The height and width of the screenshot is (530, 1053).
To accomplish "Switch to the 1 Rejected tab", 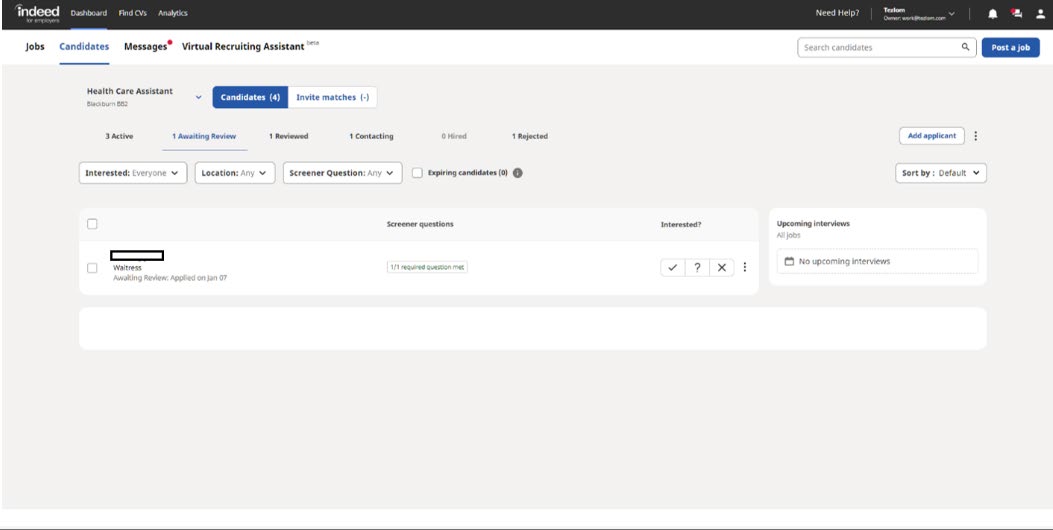I will (x=529, y=136).
